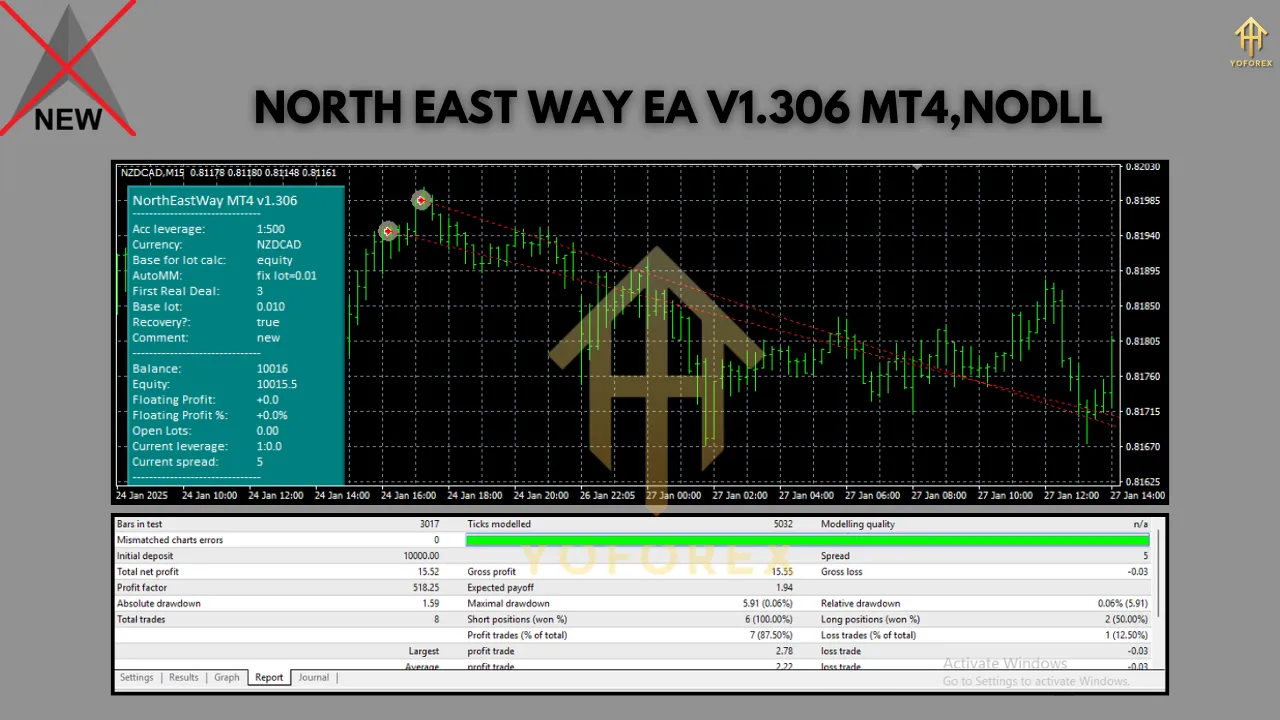
Task: Click the NorthEastWay MT4 v1.306 panel title
Action: 215,200
